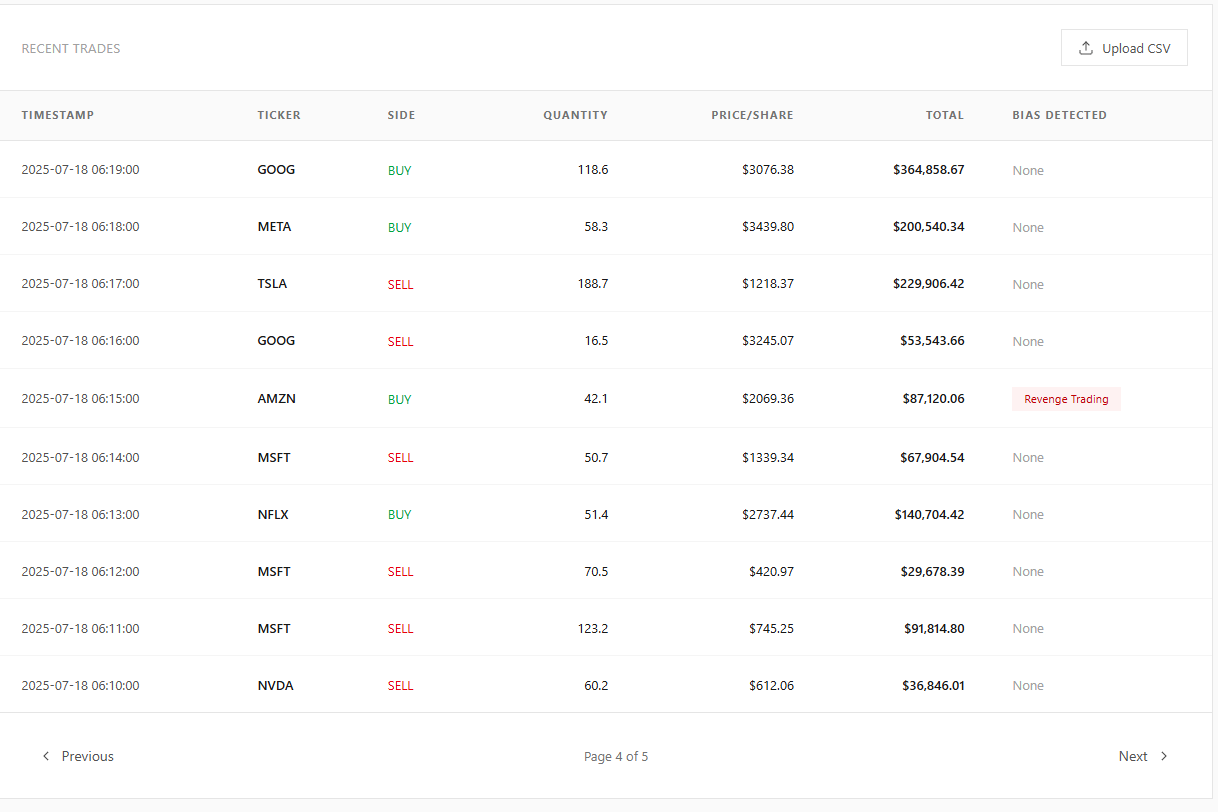Click price $3245.07

click(768, 341)
